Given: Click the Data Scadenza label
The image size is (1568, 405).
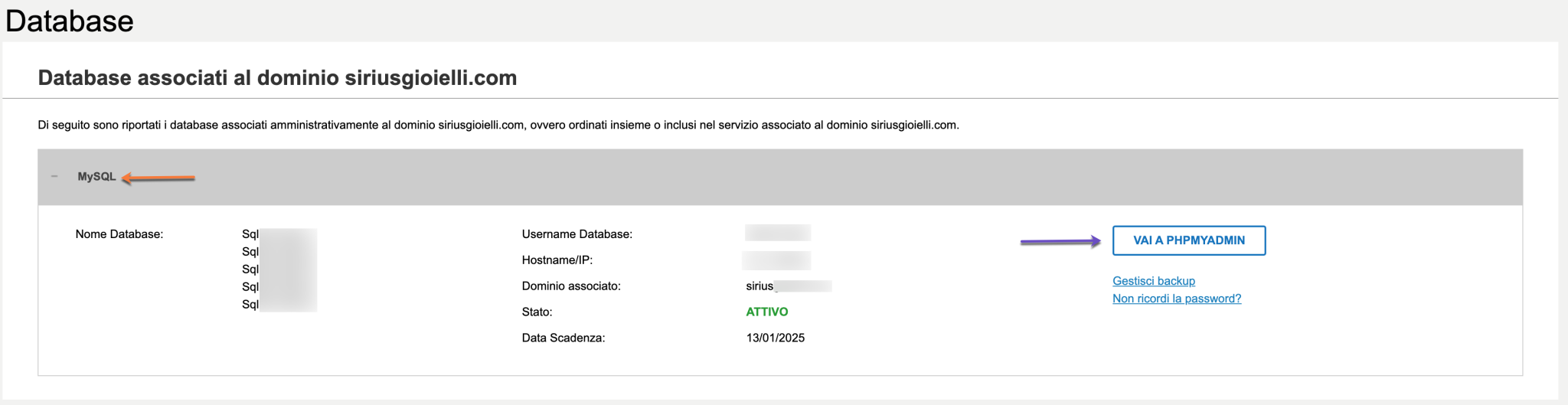Looking at the screenshot, I should (x=563, y=338).
